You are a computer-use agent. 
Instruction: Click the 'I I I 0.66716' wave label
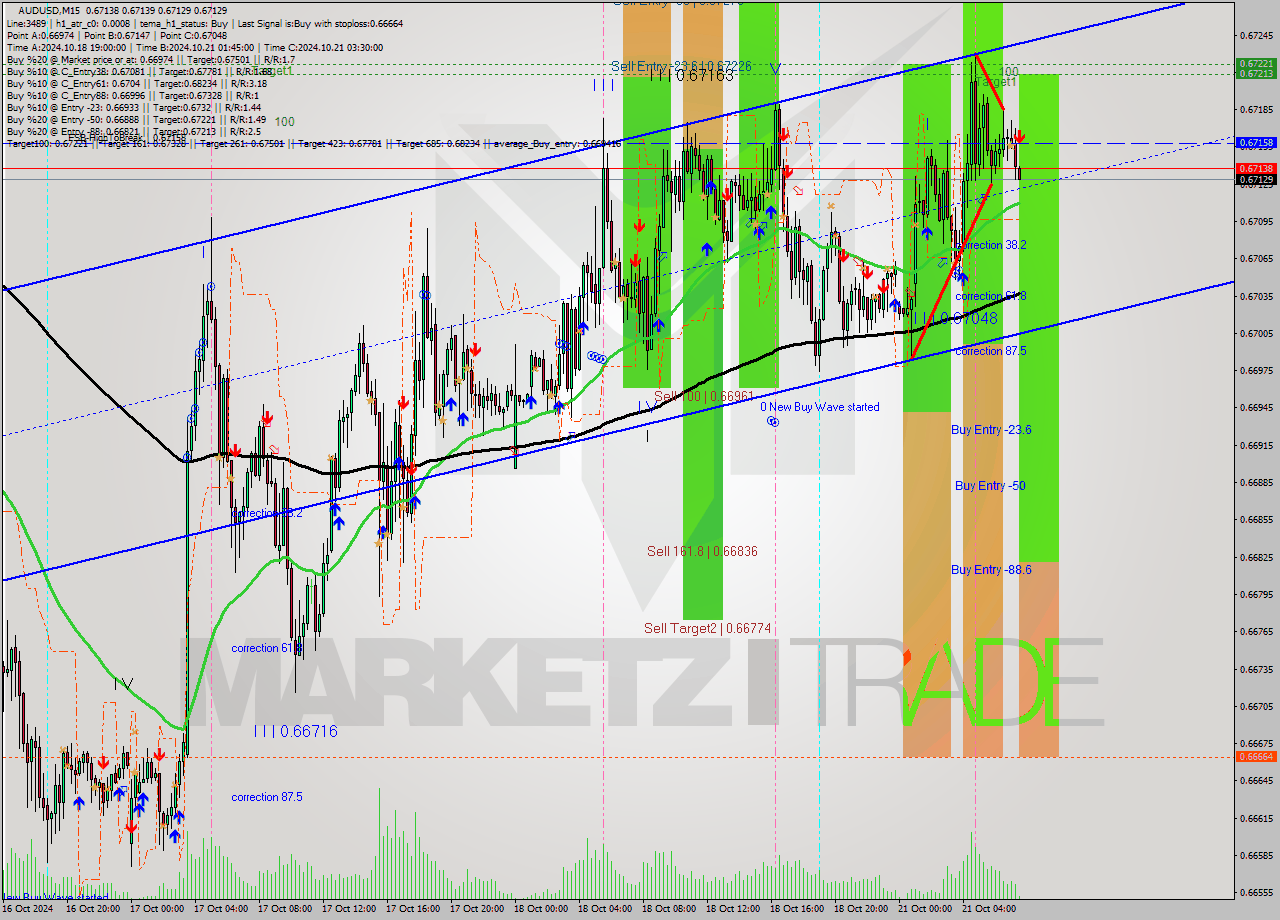click(x=295, y=731)
